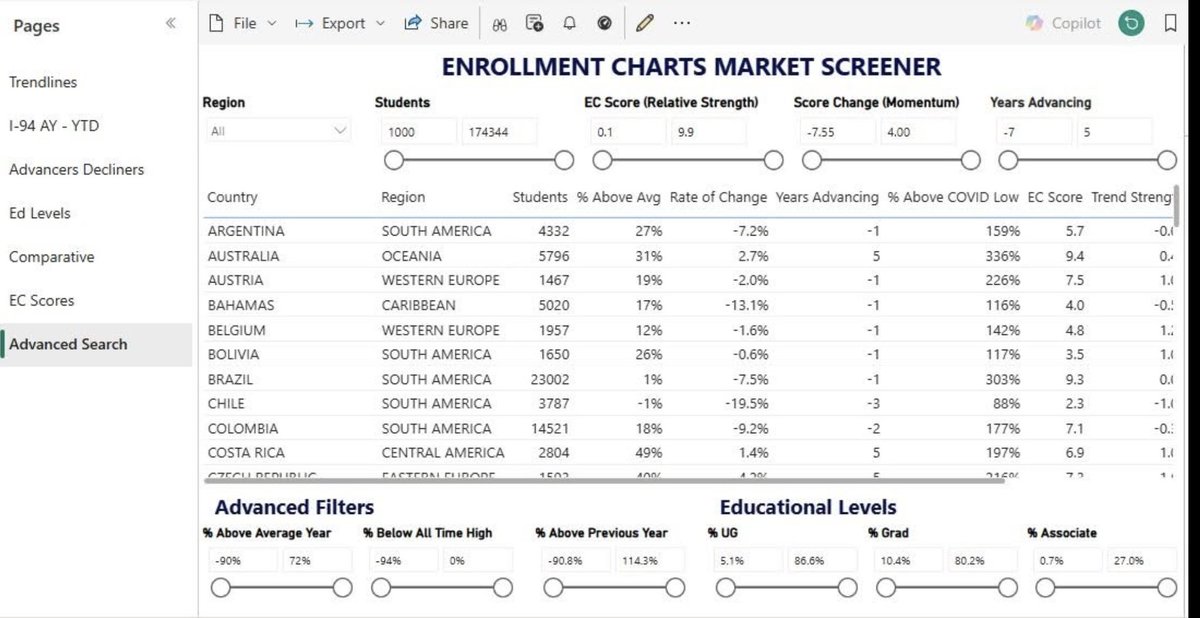Click the Years Advancing slider left handle

[x=1008, y=160]
